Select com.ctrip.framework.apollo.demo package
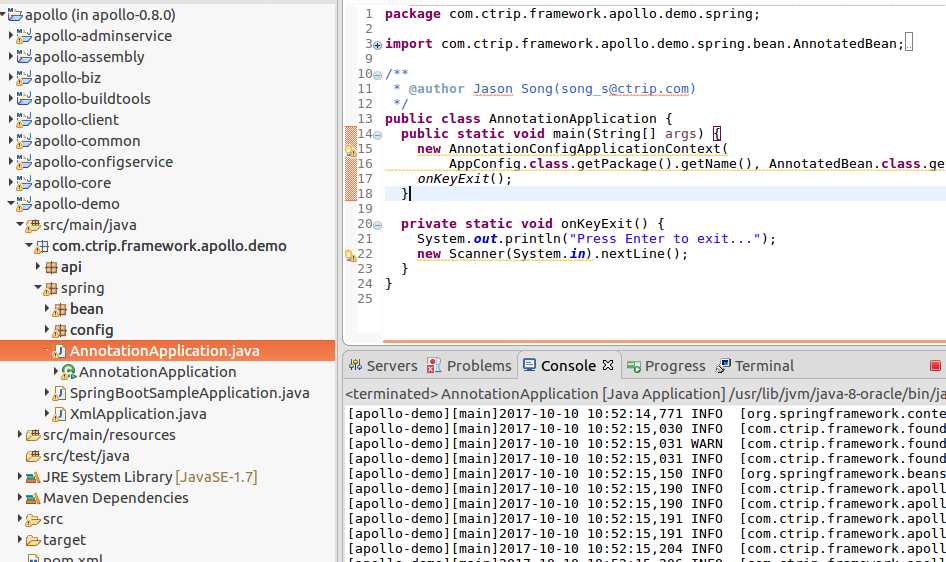This screenshot has height=562, width=946. click(169, 246)
